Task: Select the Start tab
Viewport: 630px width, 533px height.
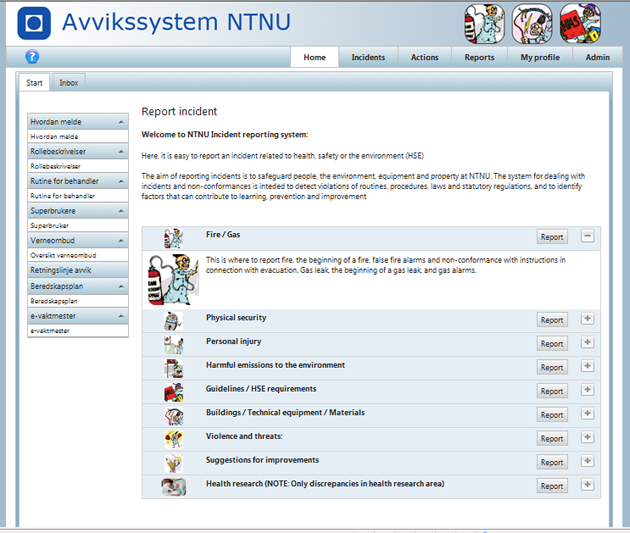Action: coord(34,83)
